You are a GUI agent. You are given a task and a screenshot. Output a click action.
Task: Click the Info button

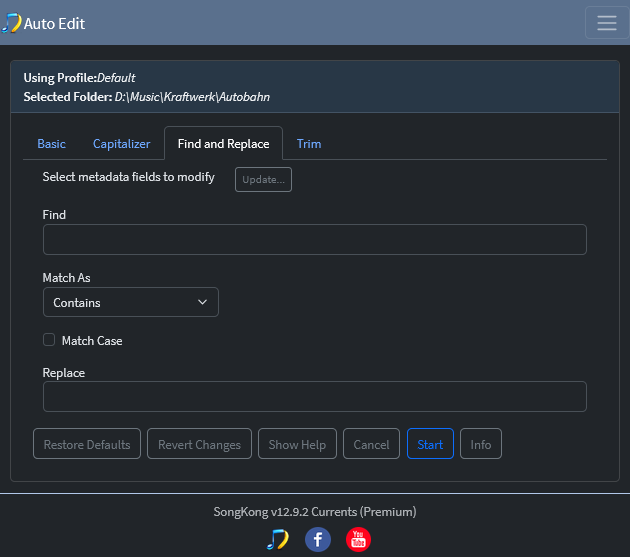pos(481,444)
